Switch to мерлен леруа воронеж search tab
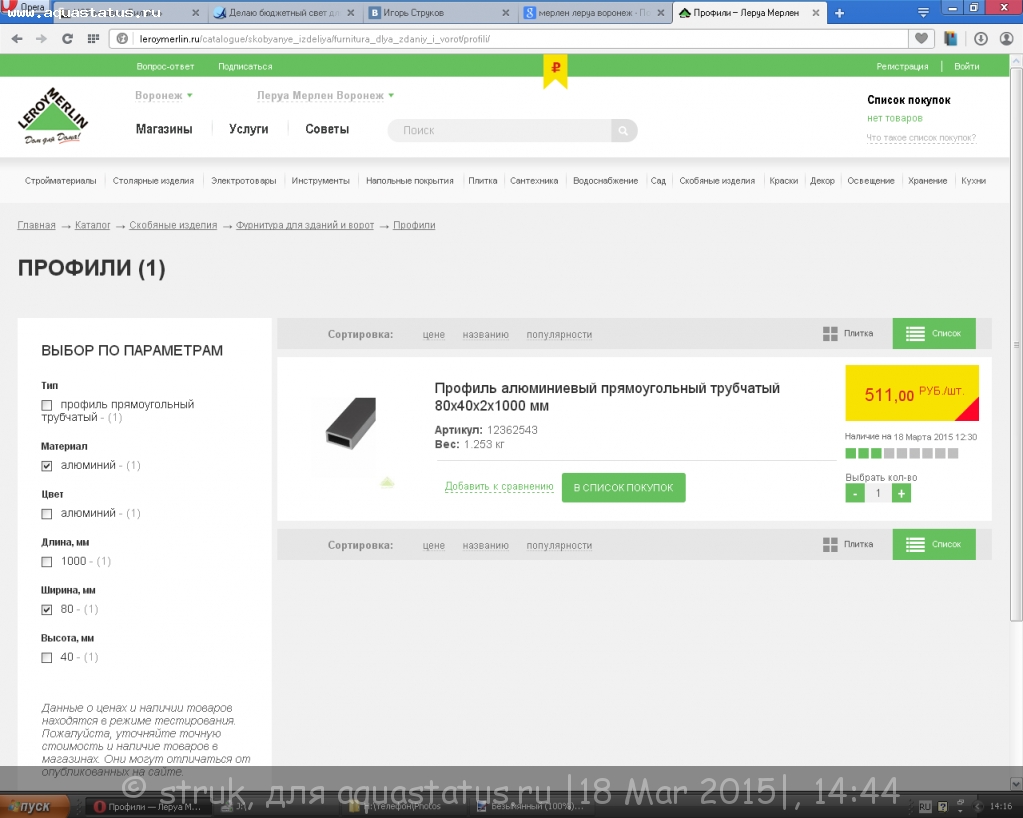This screenshot has height=818, width=1023. (595, 12)
